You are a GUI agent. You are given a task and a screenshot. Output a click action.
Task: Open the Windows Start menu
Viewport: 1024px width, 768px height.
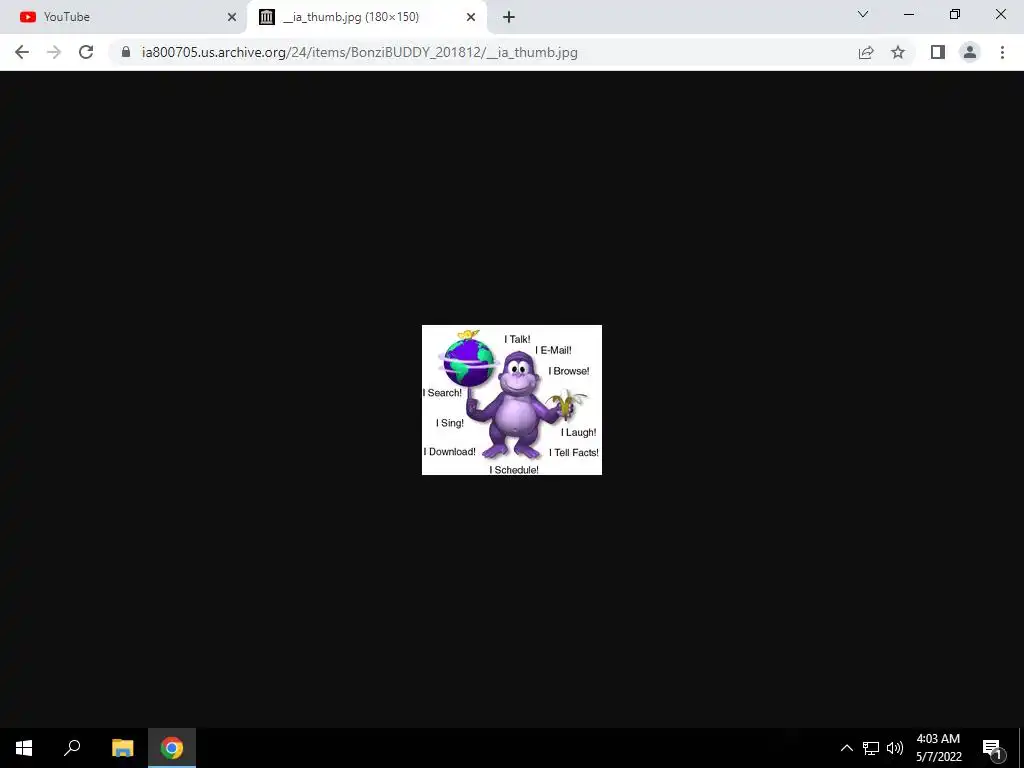coord(24,748)
